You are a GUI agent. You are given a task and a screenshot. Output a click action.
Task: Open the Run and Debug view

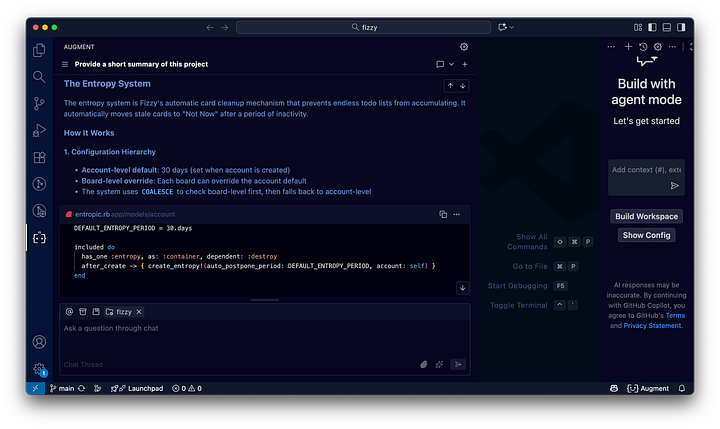pos(39,130)
